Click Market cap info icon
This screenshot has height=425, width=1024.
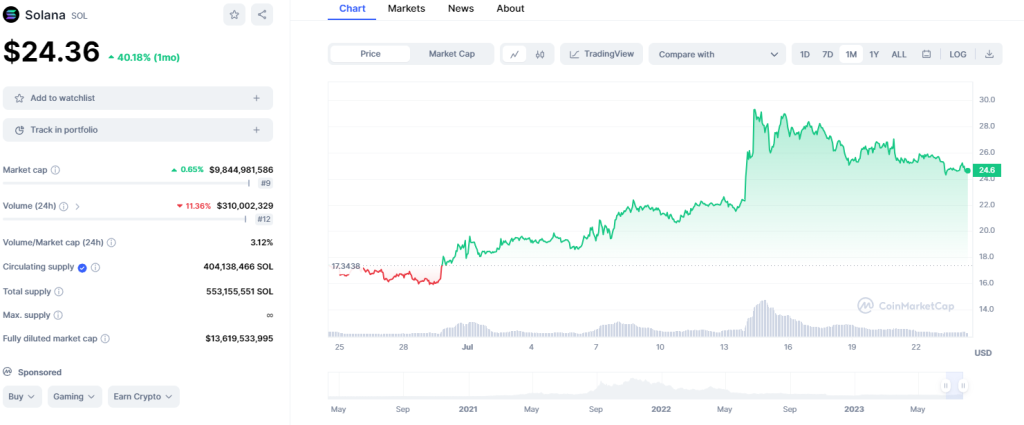tap(56, 170)
